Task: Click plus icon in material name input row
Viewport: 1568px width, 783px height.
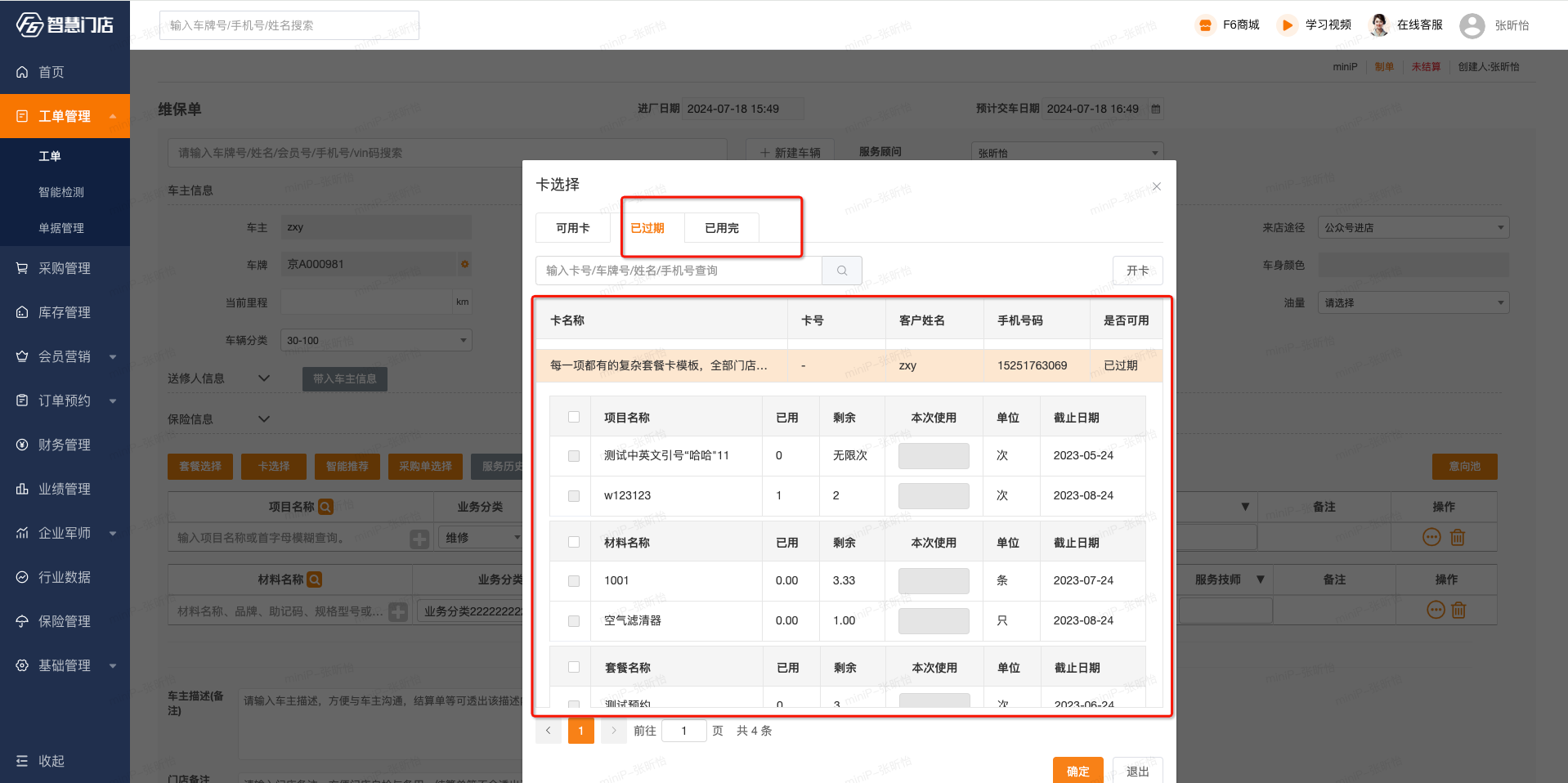Action: point(398,611)
